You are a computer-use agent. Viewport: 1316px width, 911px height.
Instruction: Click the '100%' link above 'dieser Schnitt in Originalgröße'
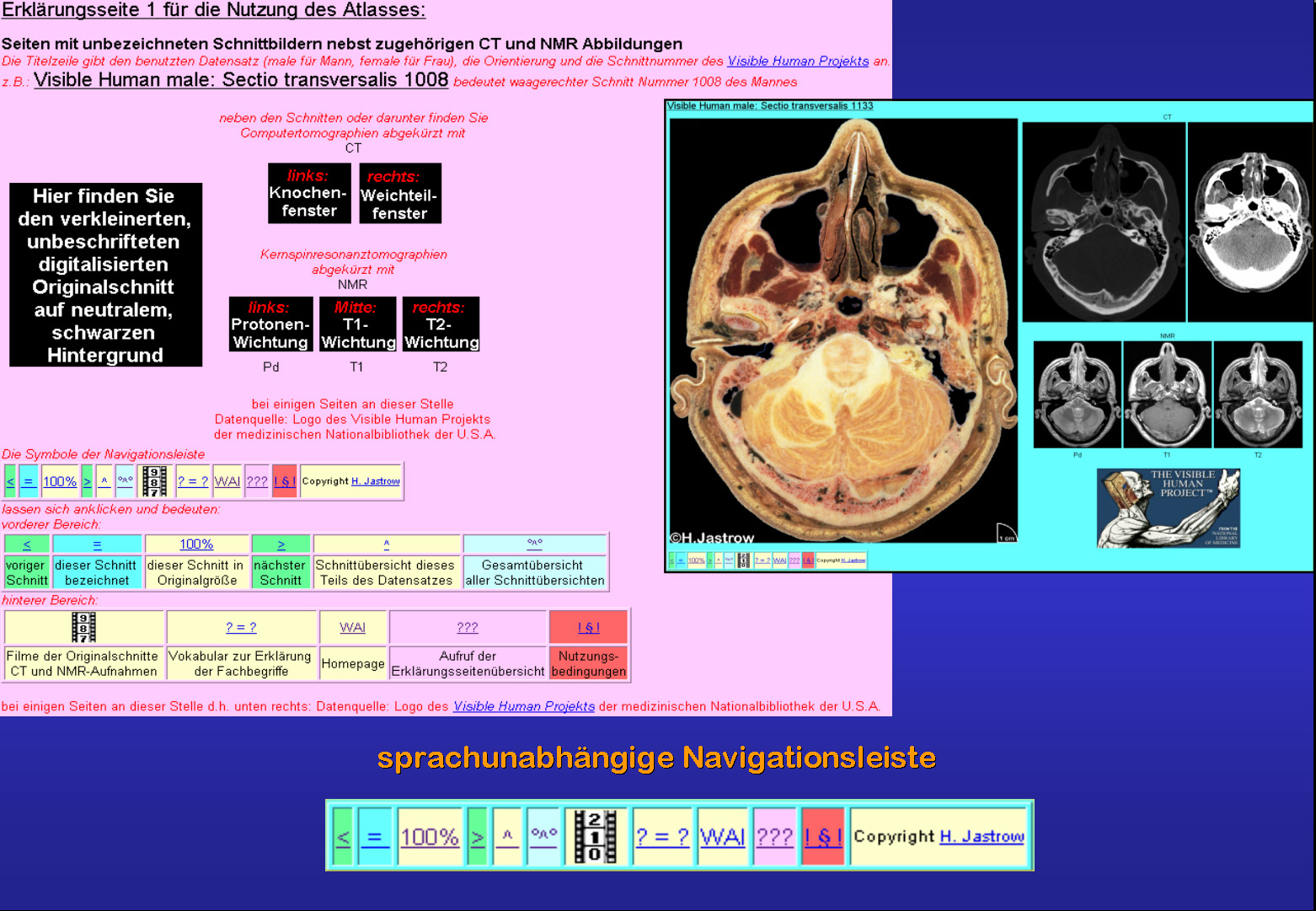click(x=196, y=544)
